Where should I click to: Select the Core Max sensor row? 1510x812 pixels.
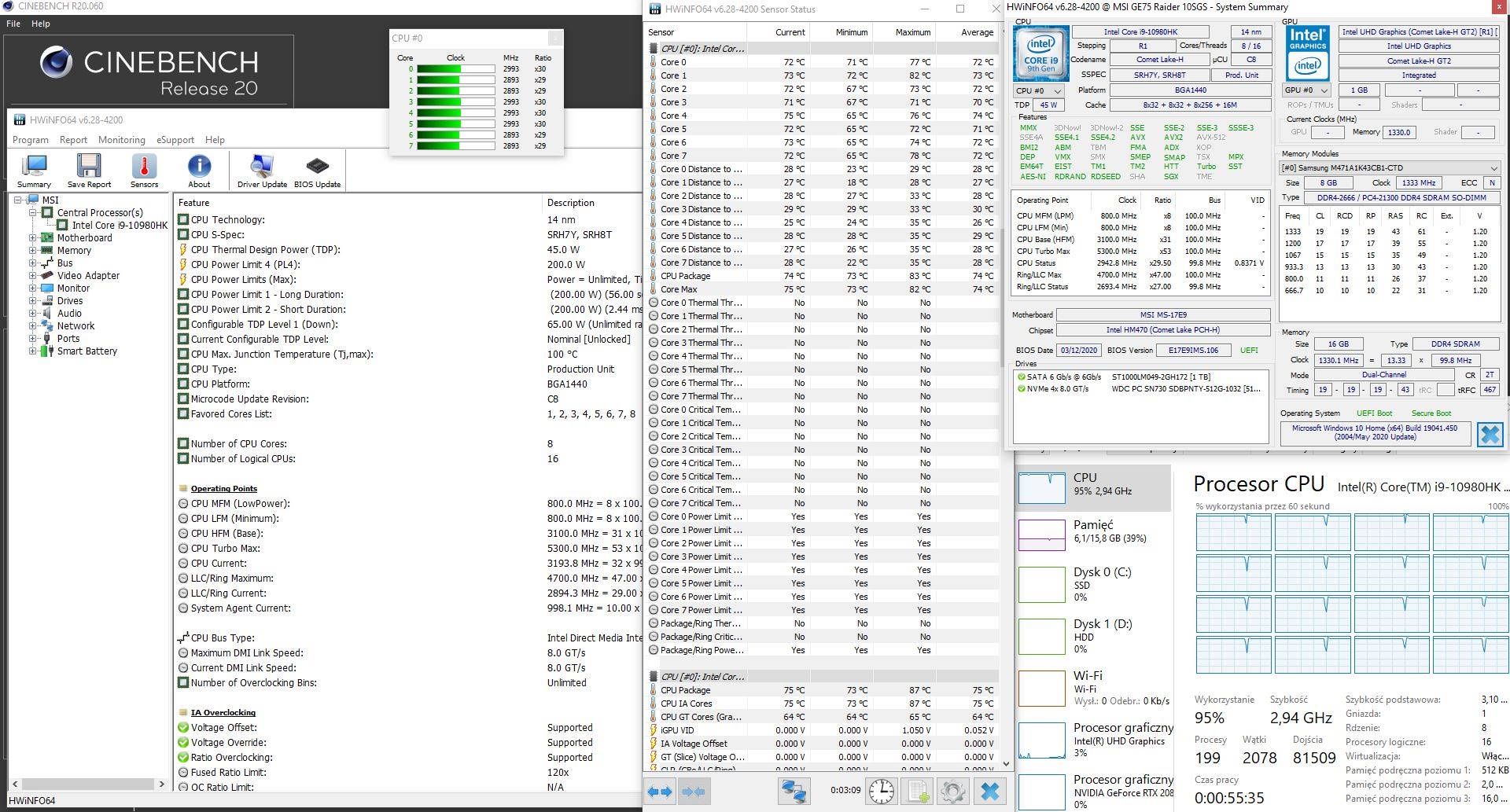tap(823, 289)
